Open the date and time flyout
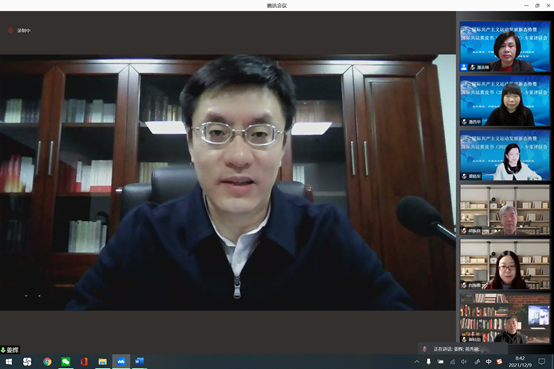The image size is (554, 369). 520,362
